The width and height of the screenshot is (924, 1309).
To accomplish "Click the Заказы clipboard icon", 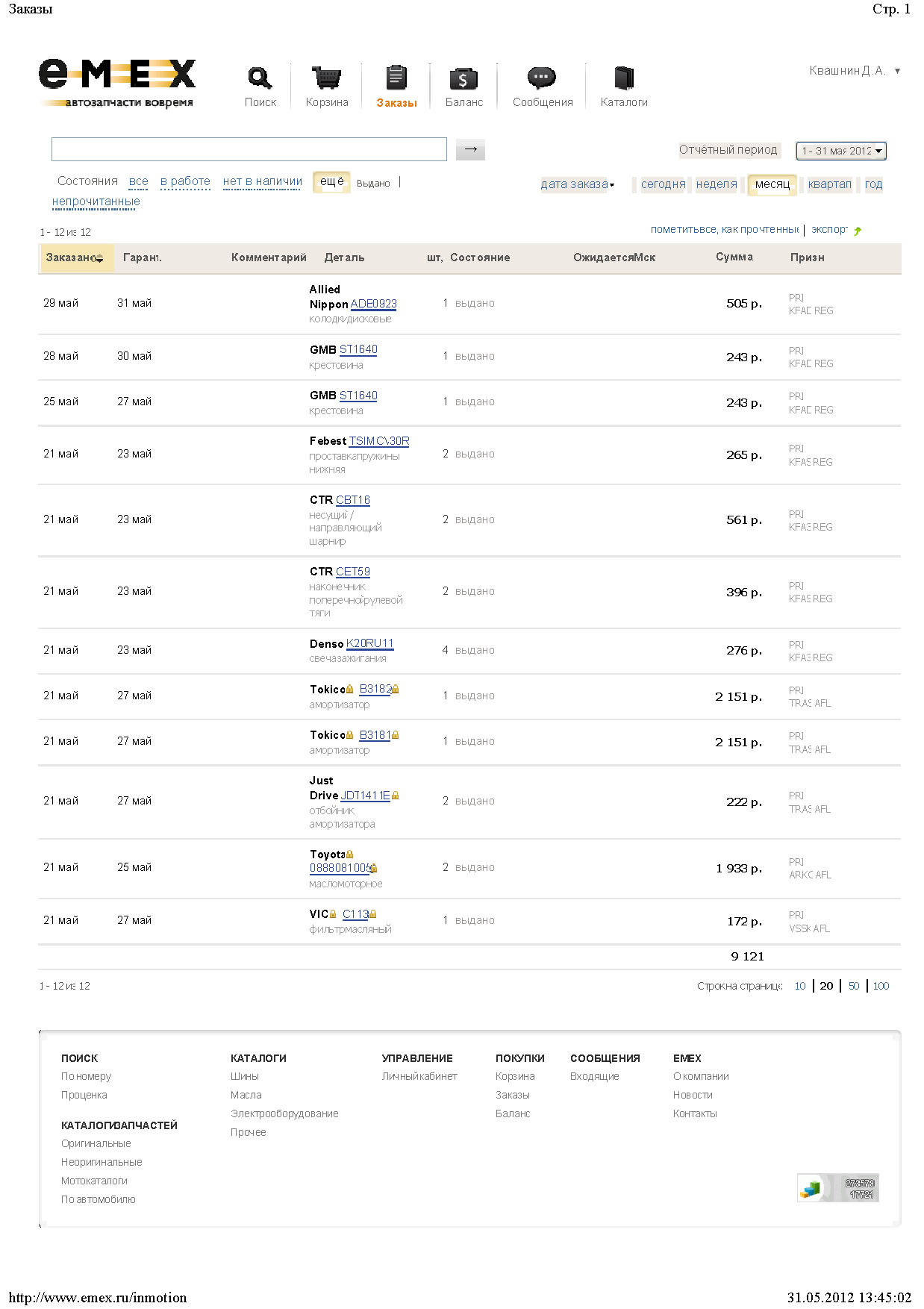I will click(x=396, y=78).
